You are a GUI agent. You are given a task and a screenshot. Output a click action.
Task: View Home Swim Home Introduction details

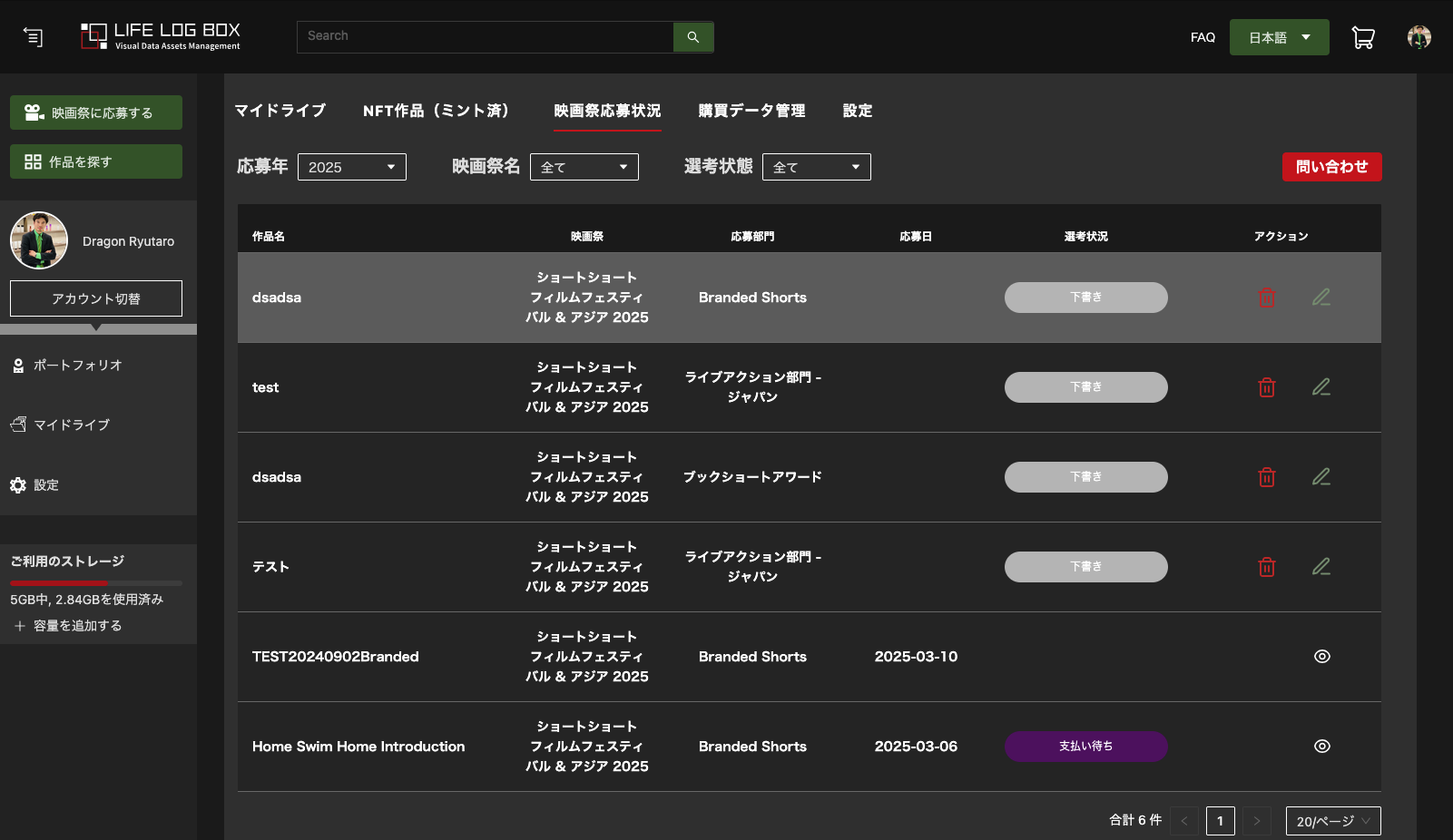(x=1322, y=747)
